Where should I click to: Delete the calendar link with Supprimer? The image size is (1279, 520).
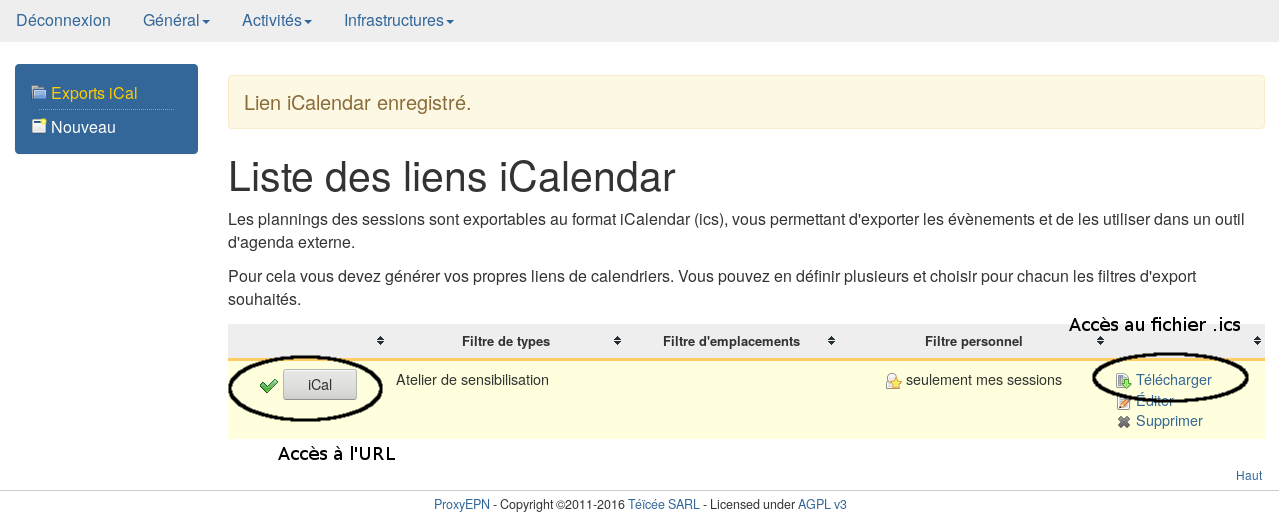(1169, 421)
